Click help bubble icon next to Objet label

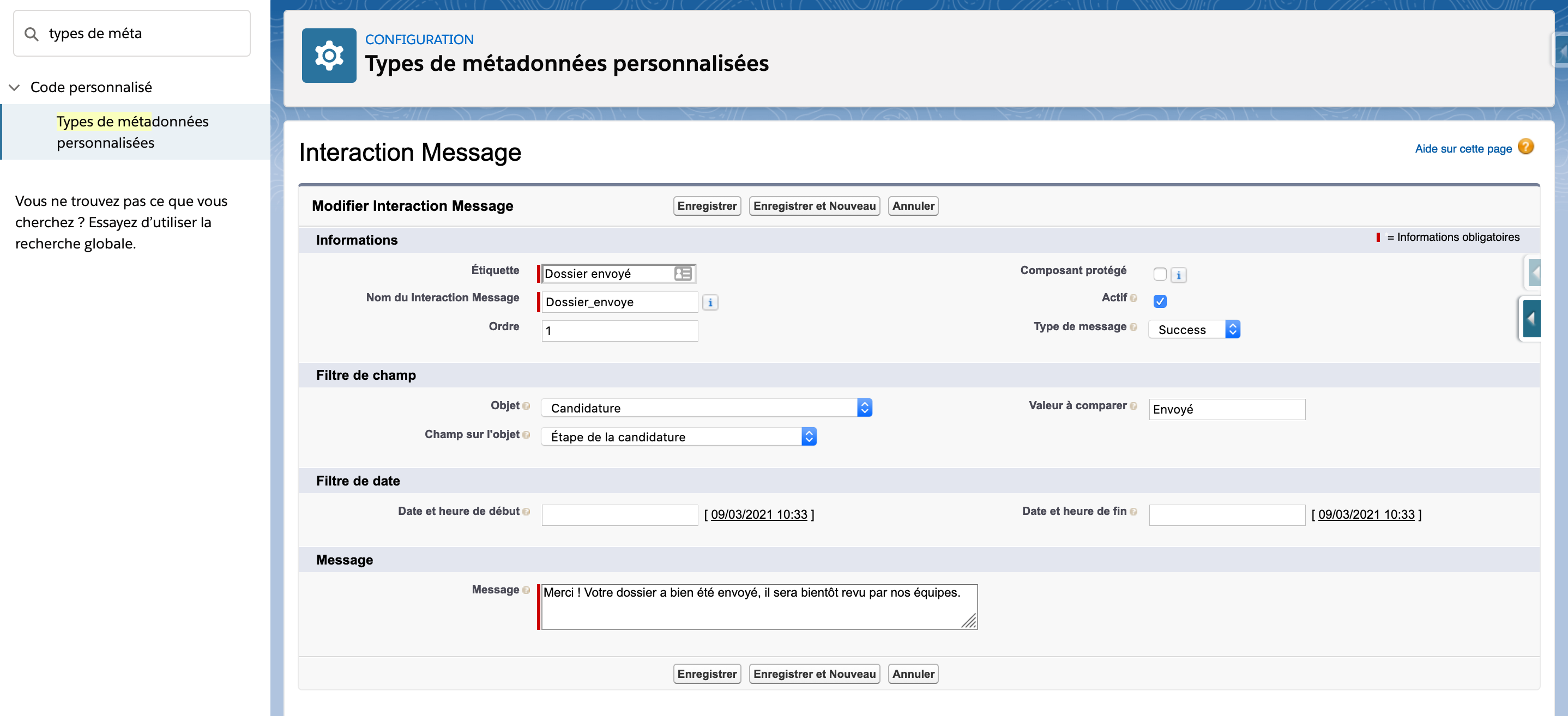[x=526, y=406]
